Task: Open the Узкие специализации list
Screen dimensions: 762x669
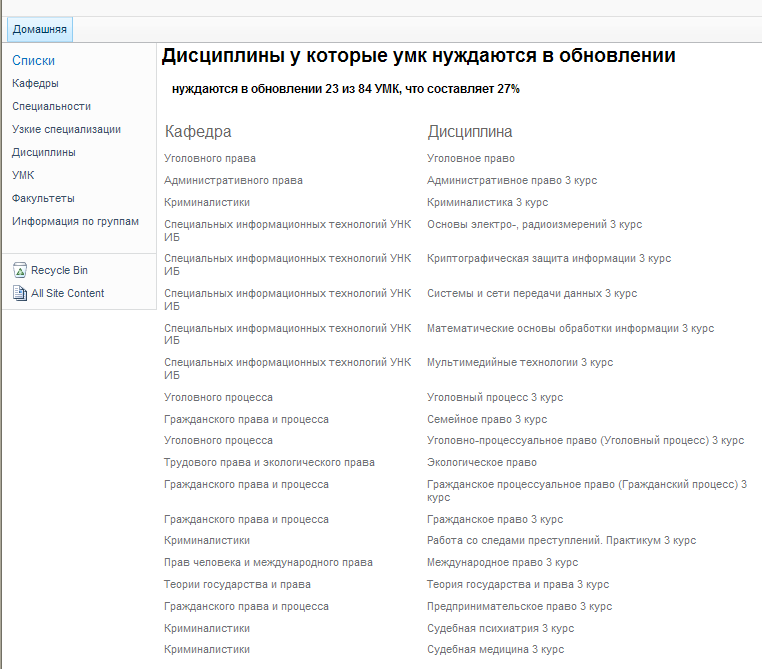Action: (x=67, y=129)
